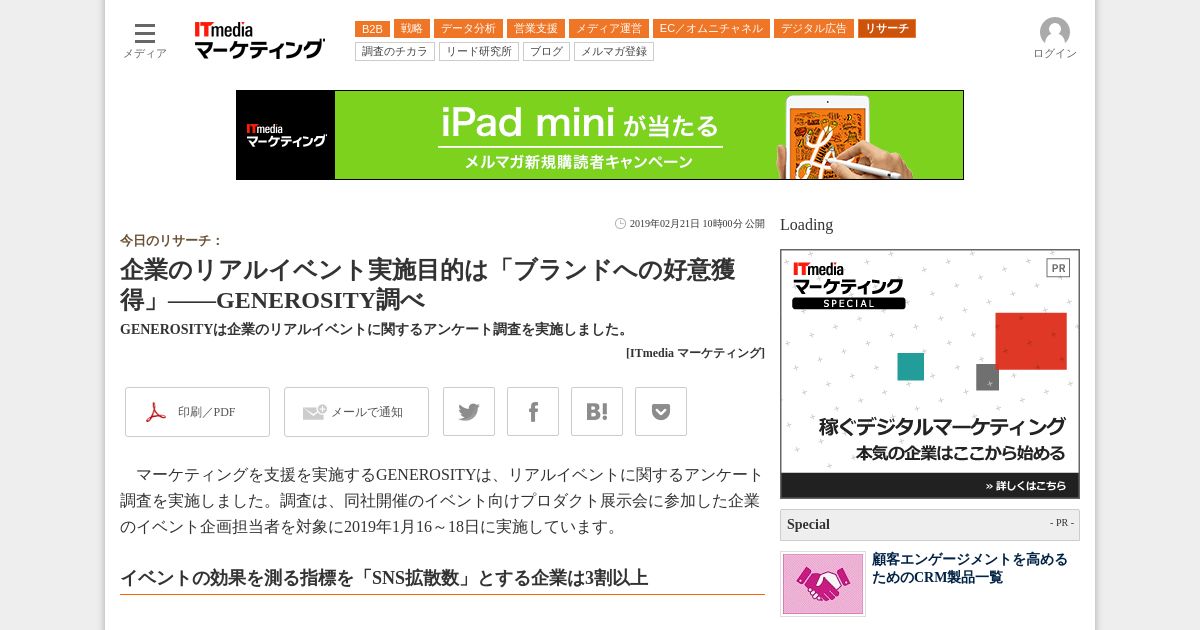Image resolution: width=1200 pixels, height=630 pixels.
Task: Open the デジタル広告 category tab
Action: click(814, 29)
